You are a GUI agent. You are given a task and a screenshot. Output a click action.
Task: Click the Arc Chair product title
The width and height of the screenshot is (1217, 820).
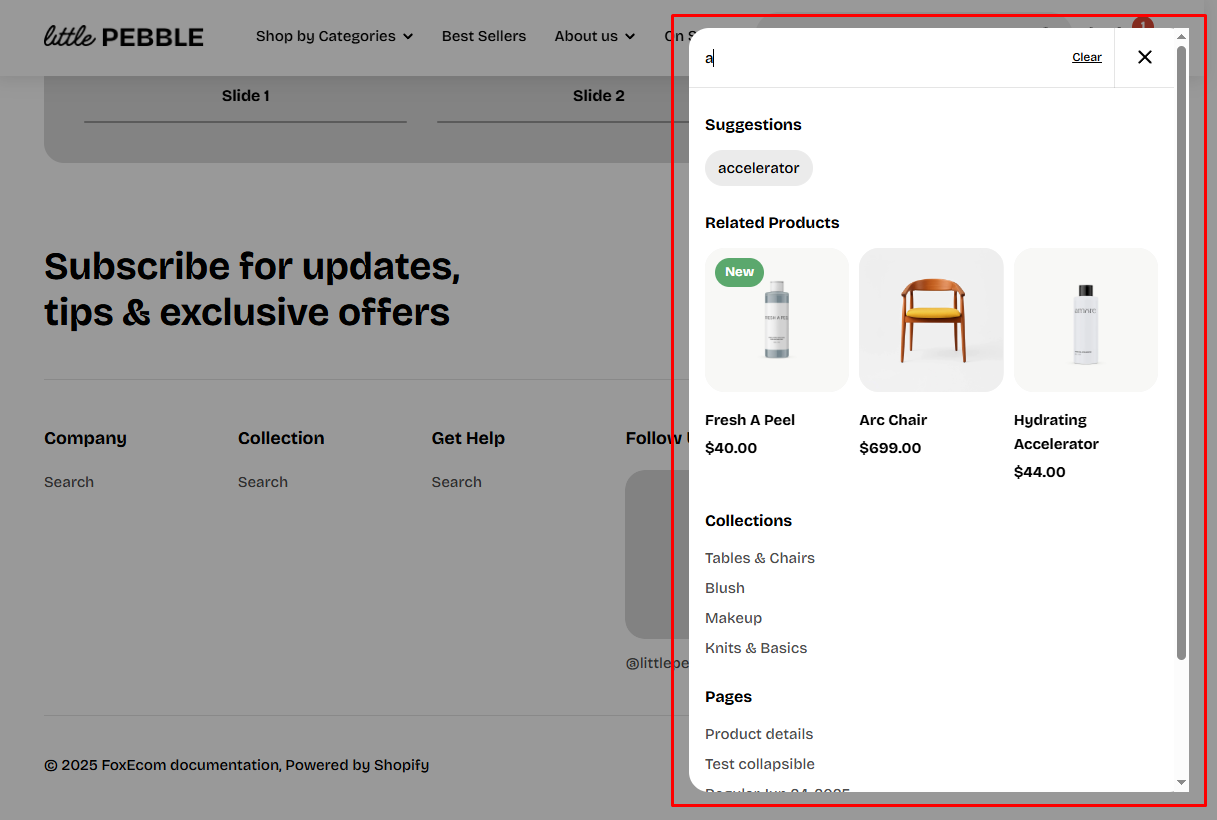[892, 420]
